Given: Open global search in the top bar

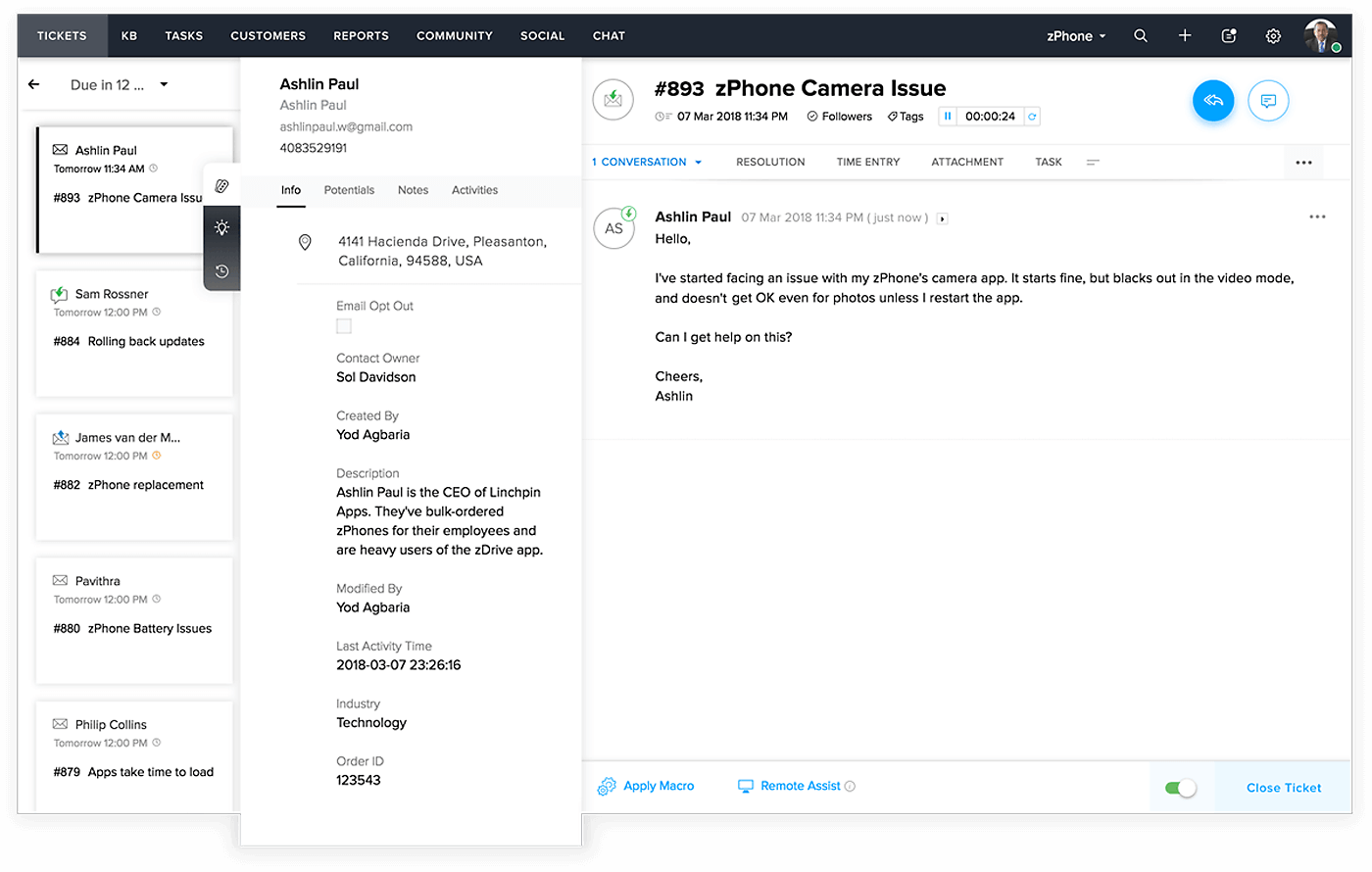Looking at the screenshot, I should tap(1140, 35).
